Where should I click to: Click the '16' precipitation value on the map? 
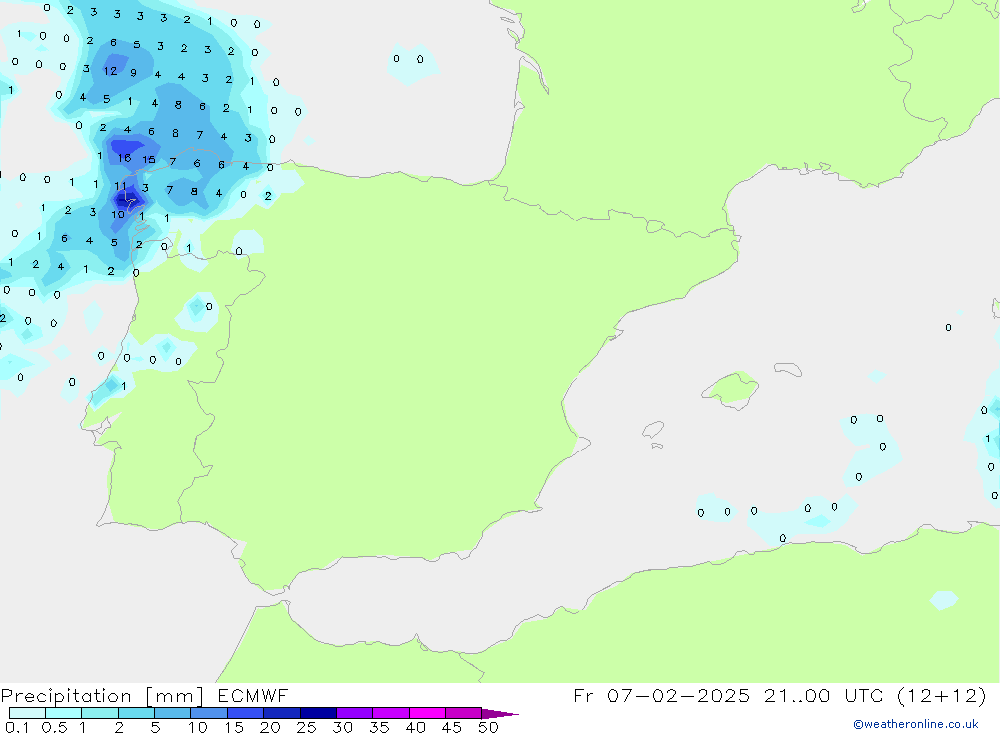(124, 158)
